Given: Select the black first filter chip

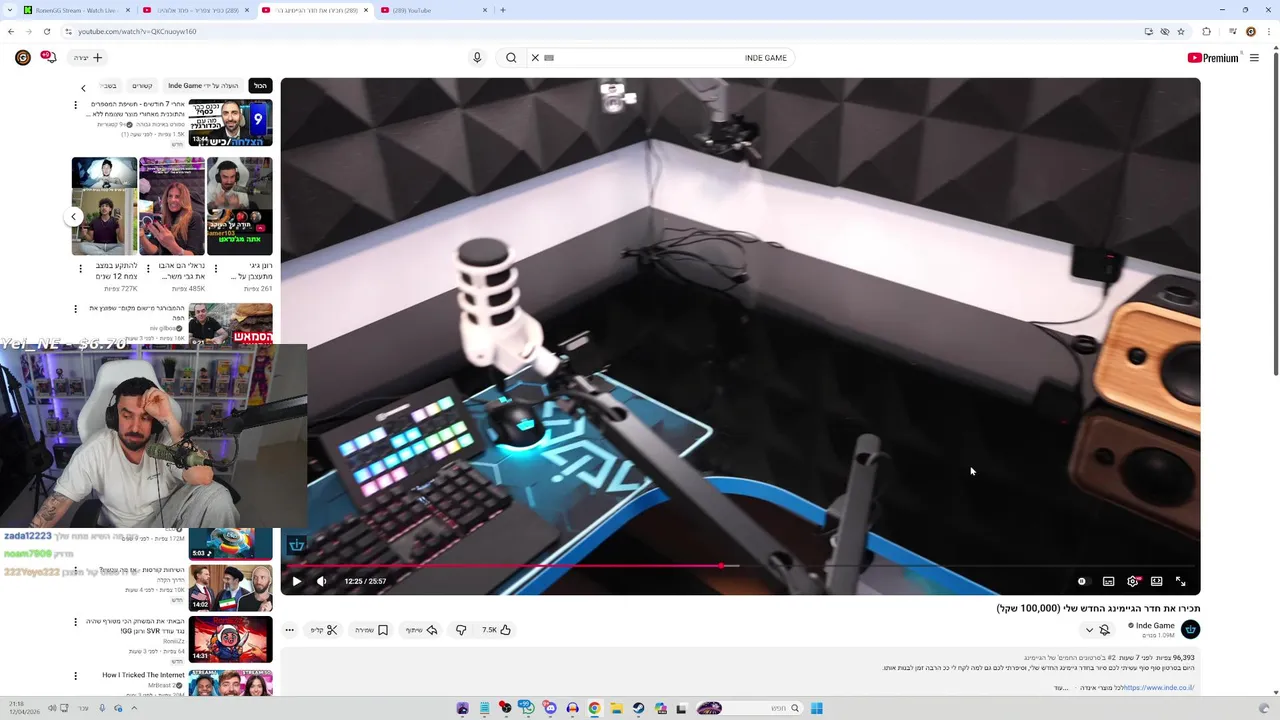Looking at the screenshot, I should [260, 86].
